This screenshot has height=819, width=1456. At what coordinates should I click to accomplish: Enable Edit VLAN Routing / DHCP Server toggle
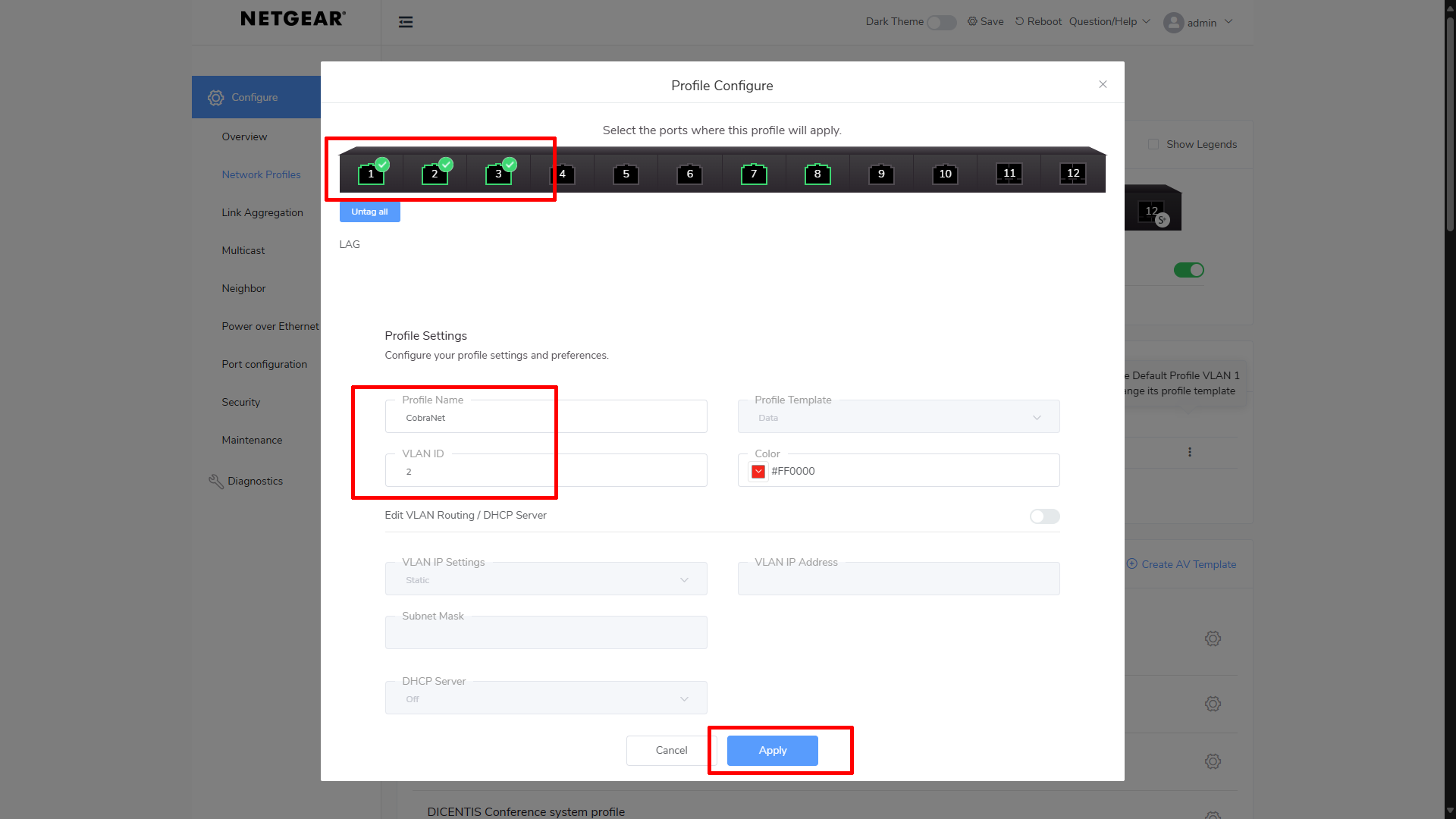[1044, 516]
